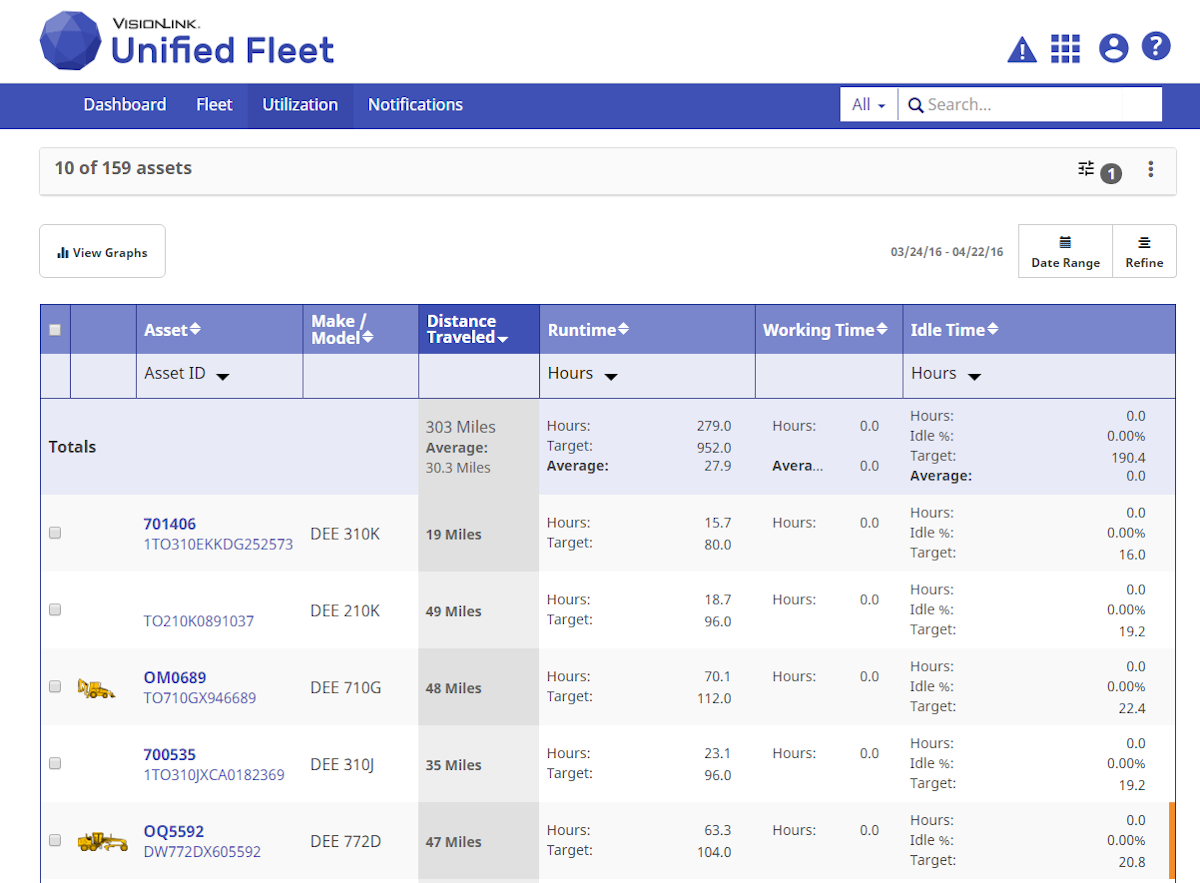Screen dimensions: 1200x883
Task: Toggle the select-all assets checkbox
Action: click(x=55, y=328)
